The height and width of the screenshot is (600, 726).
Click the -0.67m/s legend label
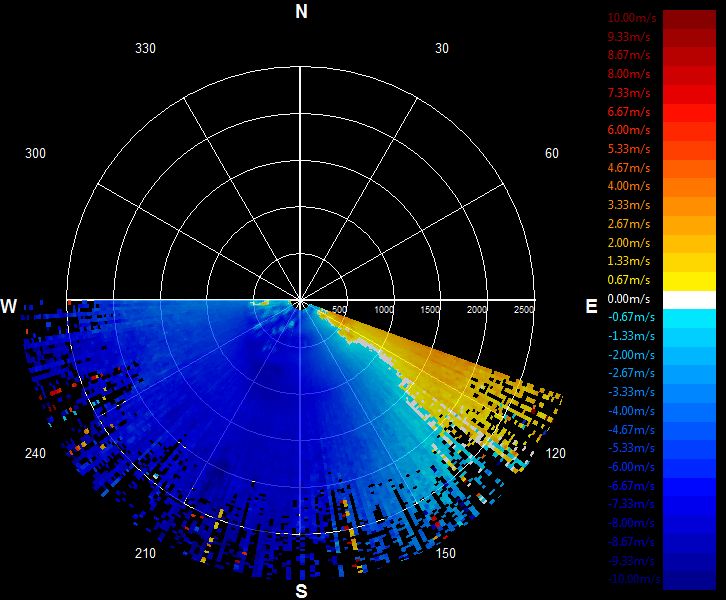coord(631,317)
